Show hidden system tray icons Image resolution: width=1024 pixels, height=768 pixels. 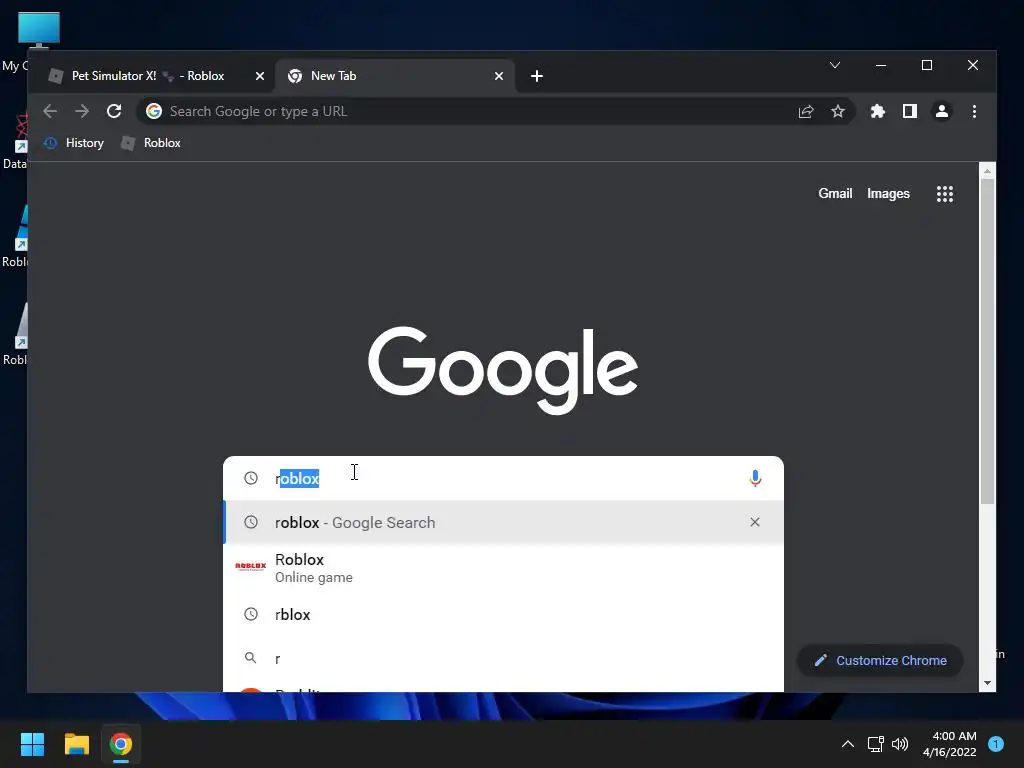click(x=848, y=744)
